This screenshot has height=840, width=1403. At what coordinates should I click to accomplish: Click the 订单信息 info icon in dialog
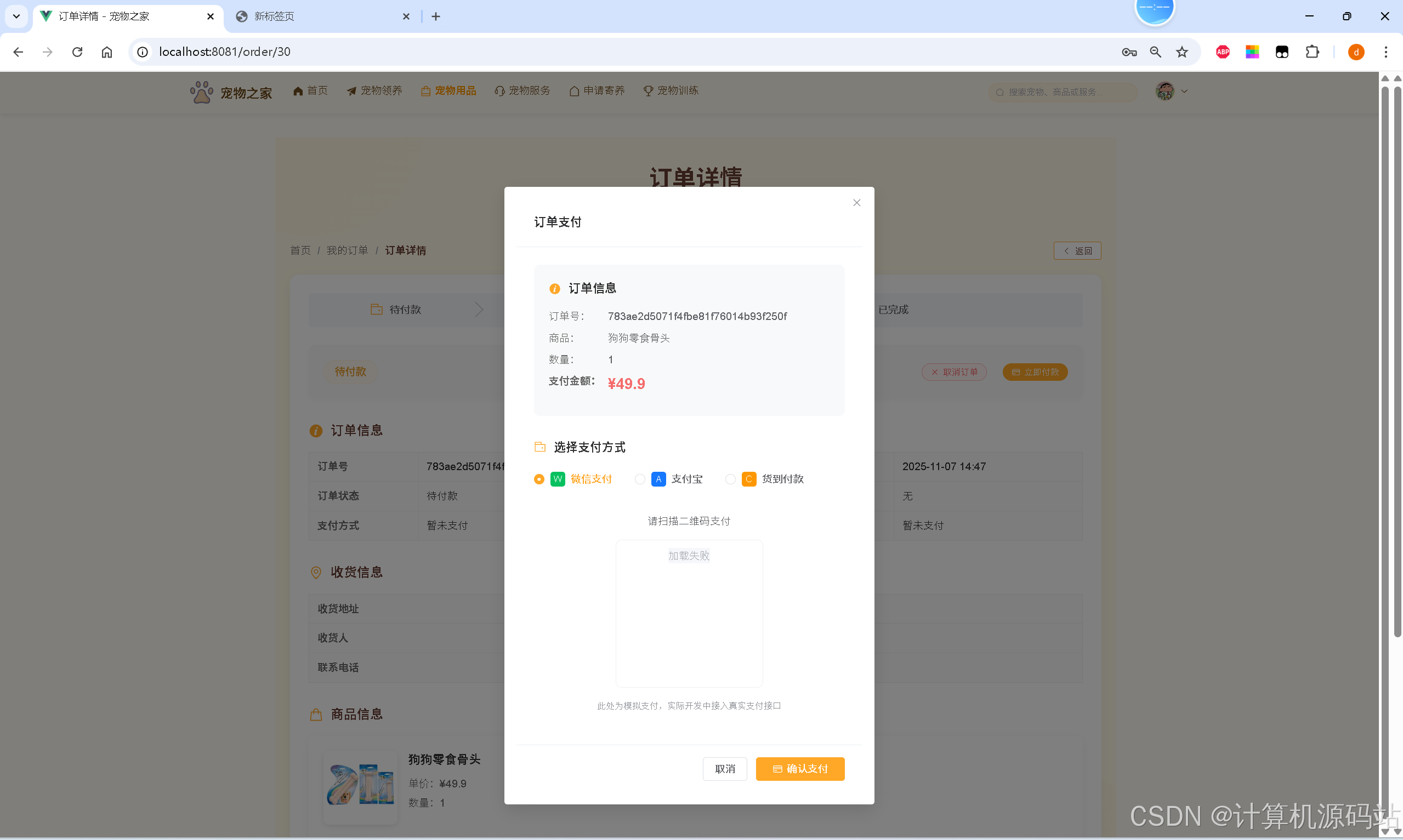pyautogui.click(x=555, y=289)
